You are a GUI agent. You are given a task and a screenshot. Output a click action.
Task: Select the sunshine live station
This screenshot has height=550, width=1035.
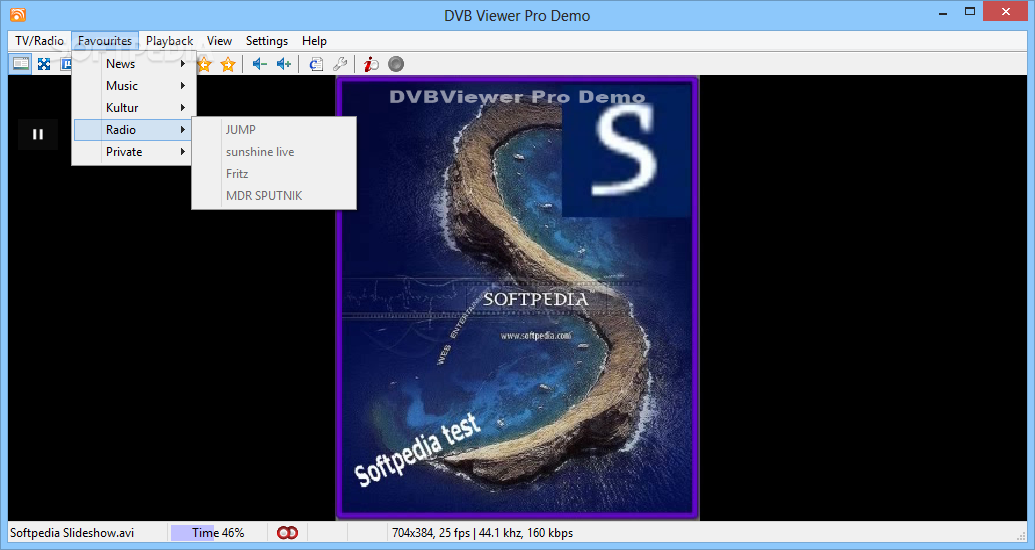[274, 152]
